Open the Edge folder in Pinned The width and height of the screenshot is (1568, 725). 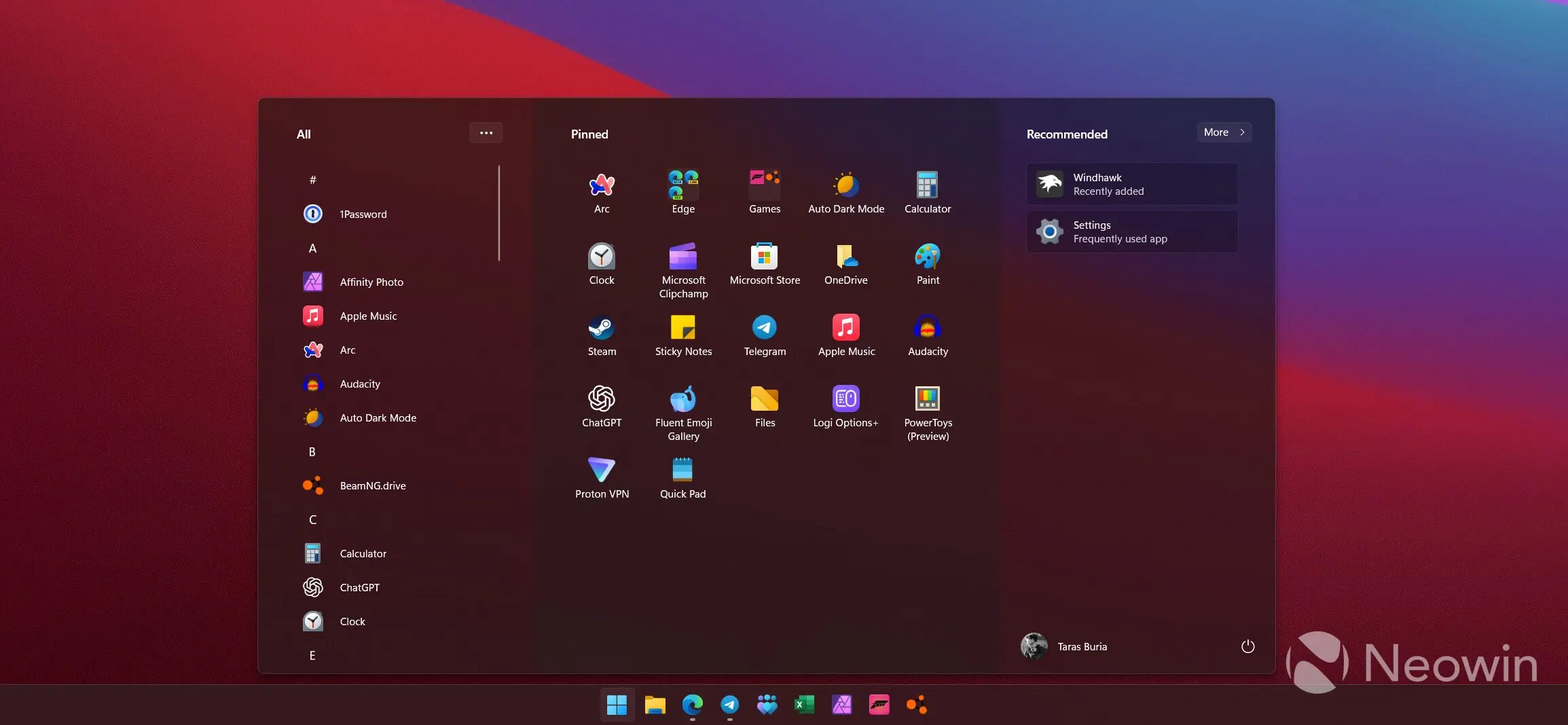click(683, 193)
